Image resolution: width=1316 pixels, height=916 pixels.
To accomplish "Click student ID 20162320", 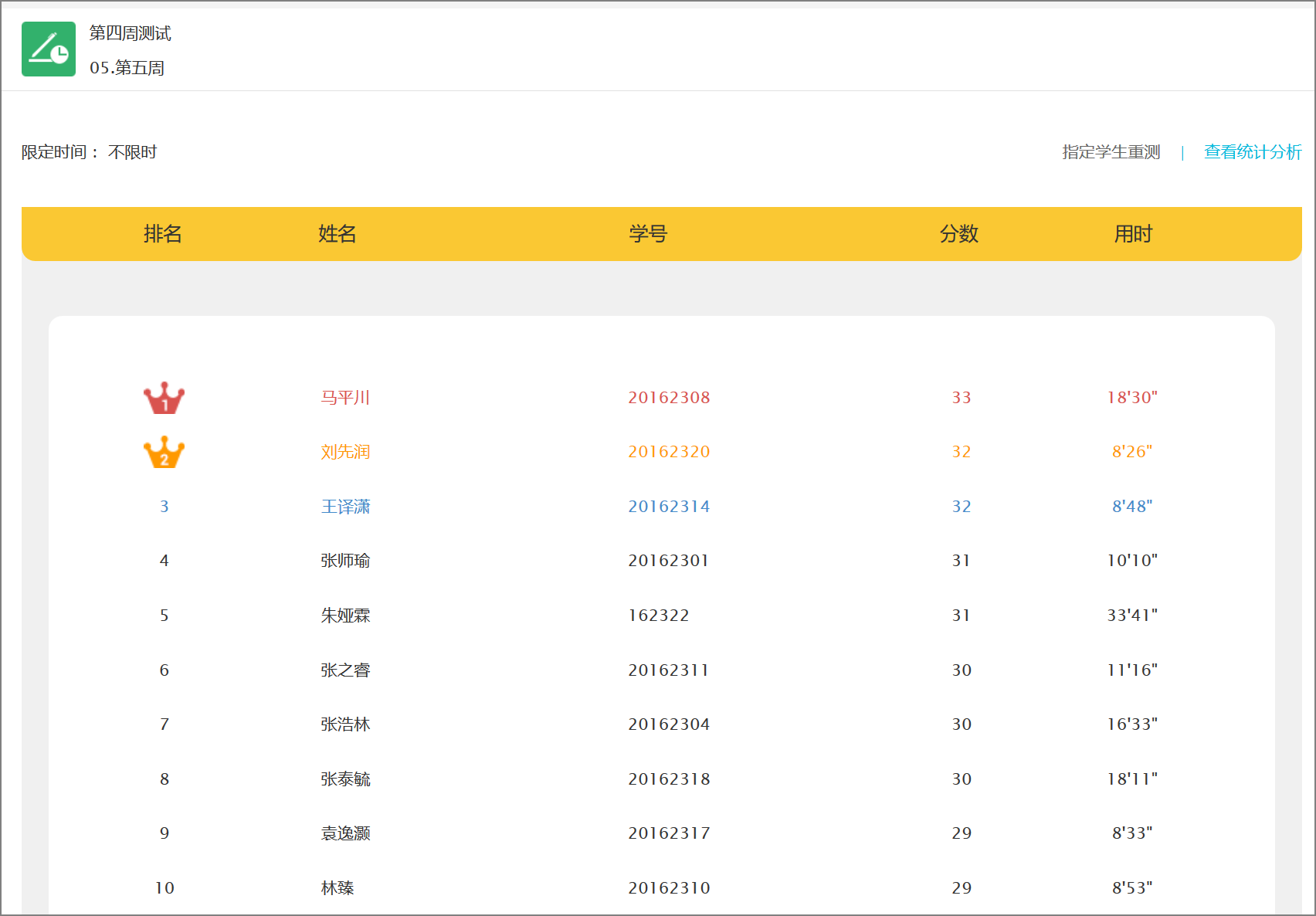I will pyautogui.click(x=669, y=452).
